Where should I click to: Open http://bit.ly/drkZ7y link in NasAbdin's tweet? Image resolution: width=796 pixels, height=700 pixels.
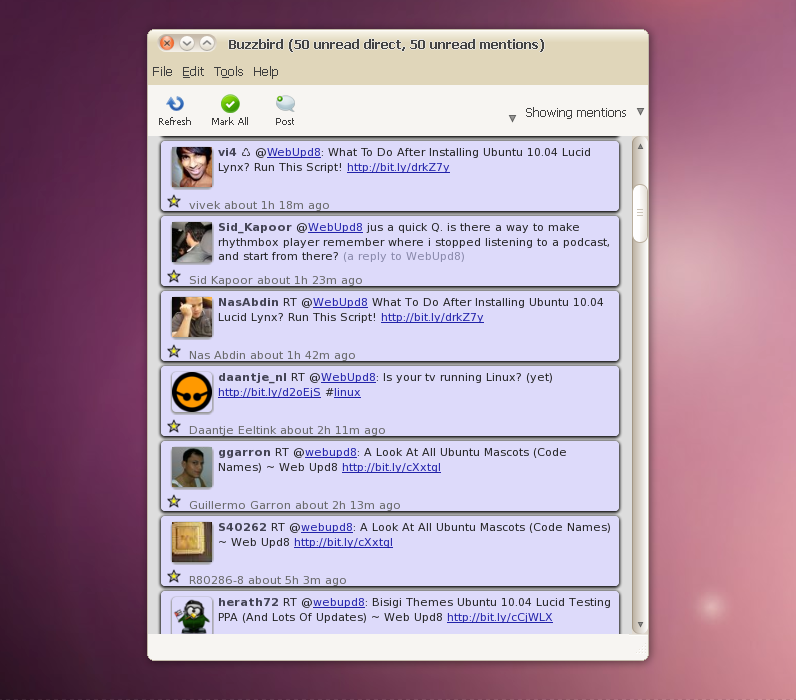point(432,317)
